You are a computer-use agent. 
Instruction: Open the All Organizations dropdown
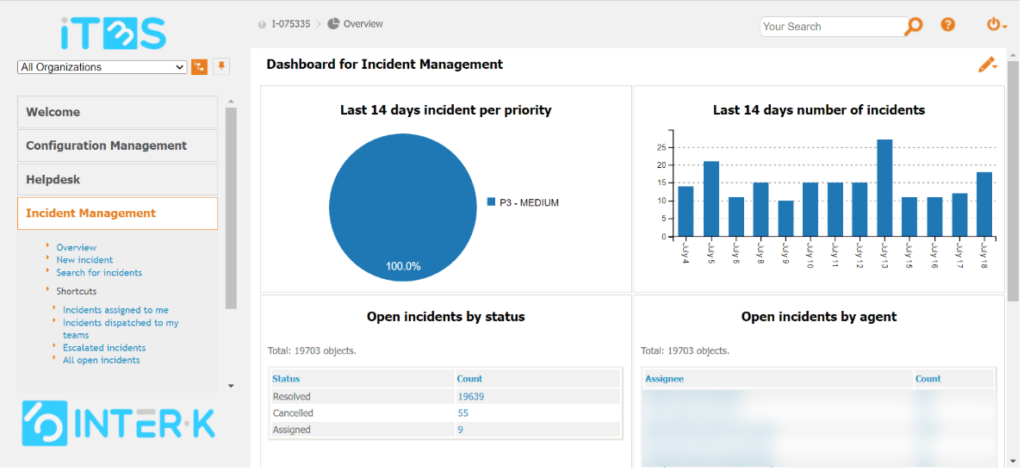[102, 67]
